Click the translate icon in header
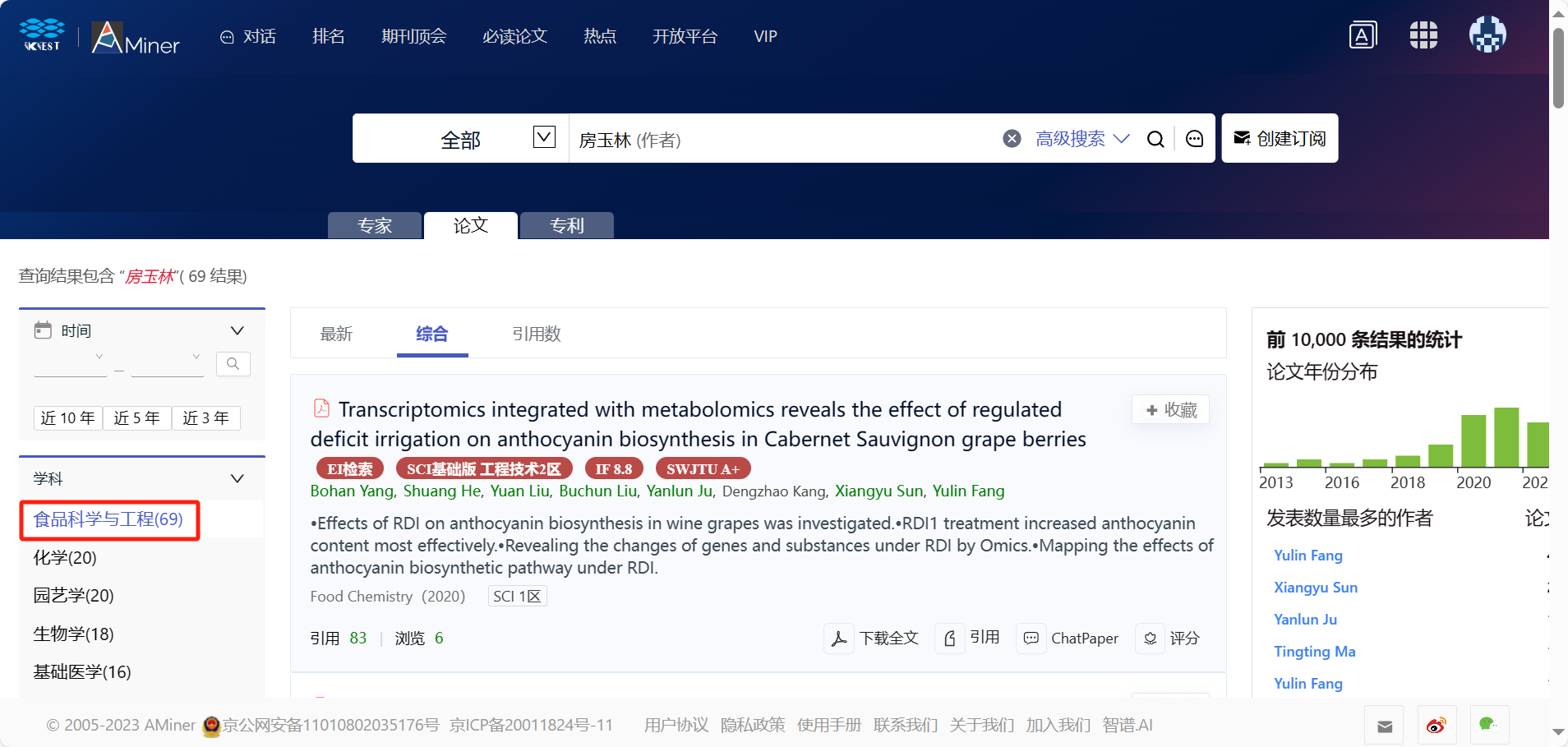 (1362, 35)
